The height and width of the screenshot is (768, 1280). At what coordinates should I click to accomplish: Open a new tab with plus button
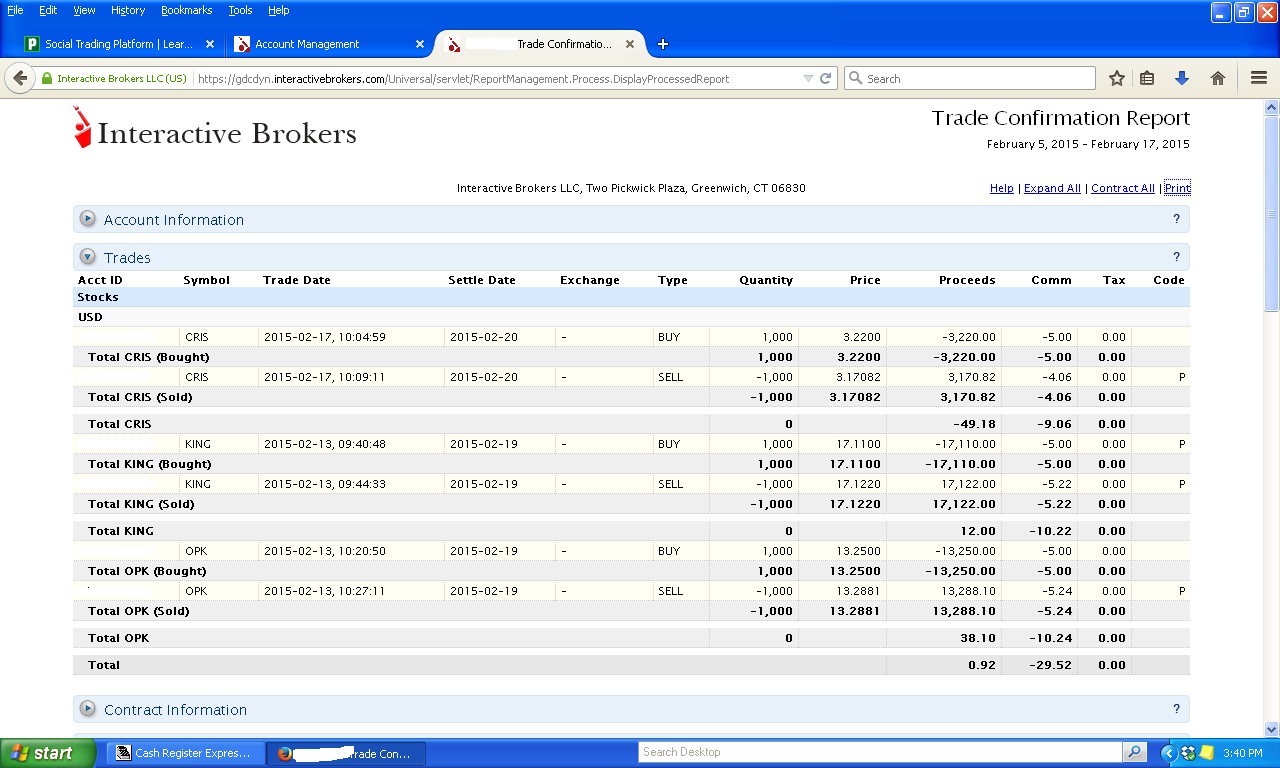pyautogui.click(x=663, y=44)
